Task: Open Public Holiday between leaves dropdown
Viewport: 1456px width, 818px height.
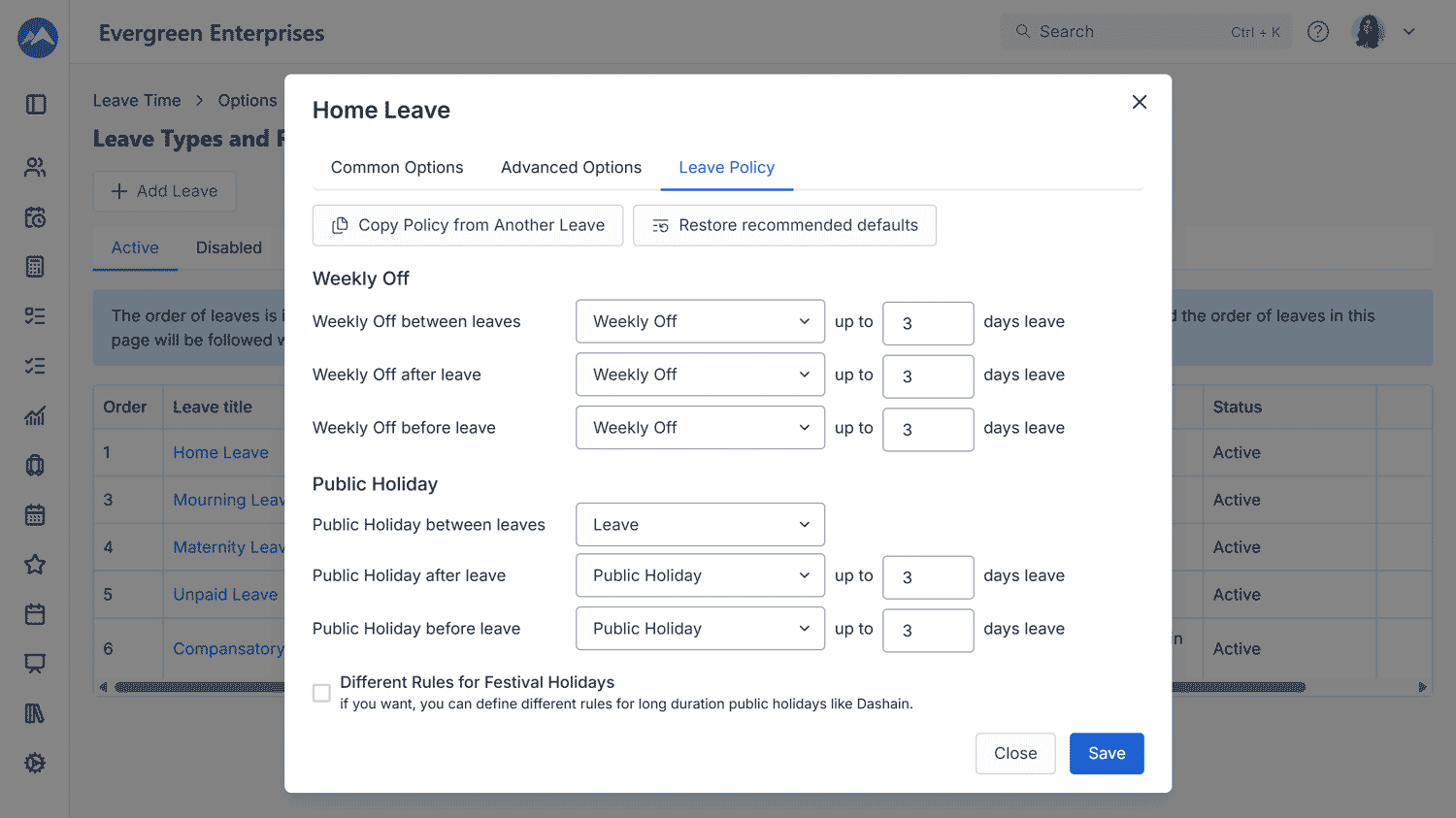Action: pyautogui.click(x=700, y=525)
